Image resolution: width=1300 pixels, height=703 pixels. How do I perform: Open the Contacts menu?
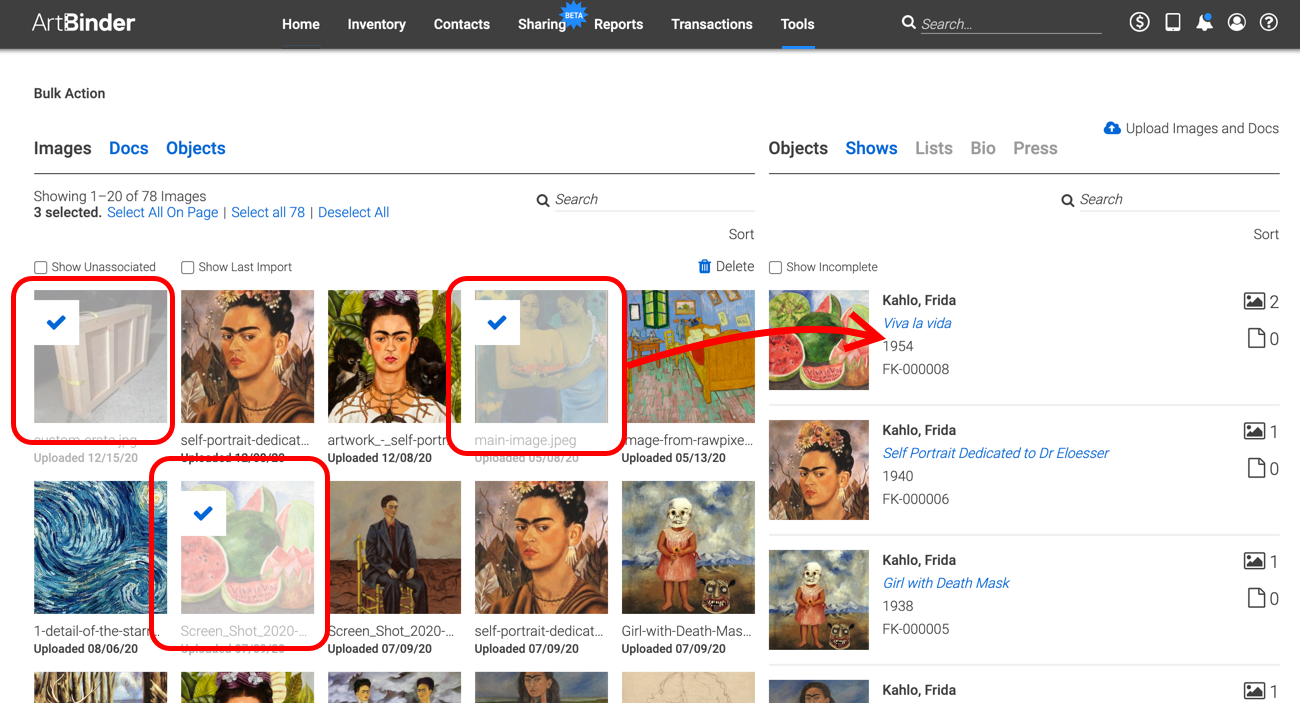(x=462, y=24)
